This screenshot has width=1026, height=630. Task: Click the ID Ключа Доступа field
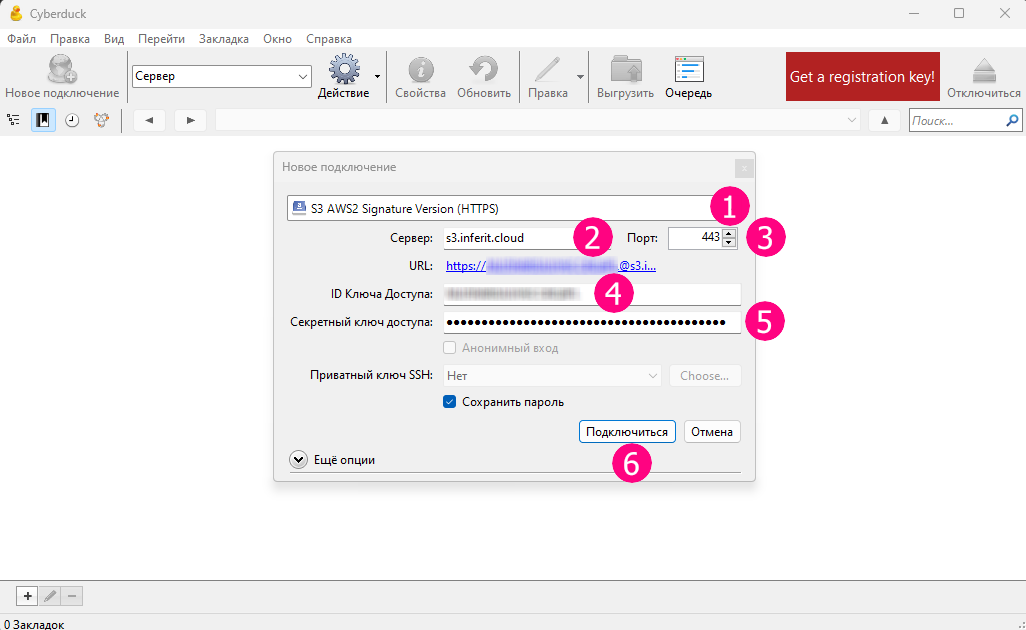coord(592,294)
